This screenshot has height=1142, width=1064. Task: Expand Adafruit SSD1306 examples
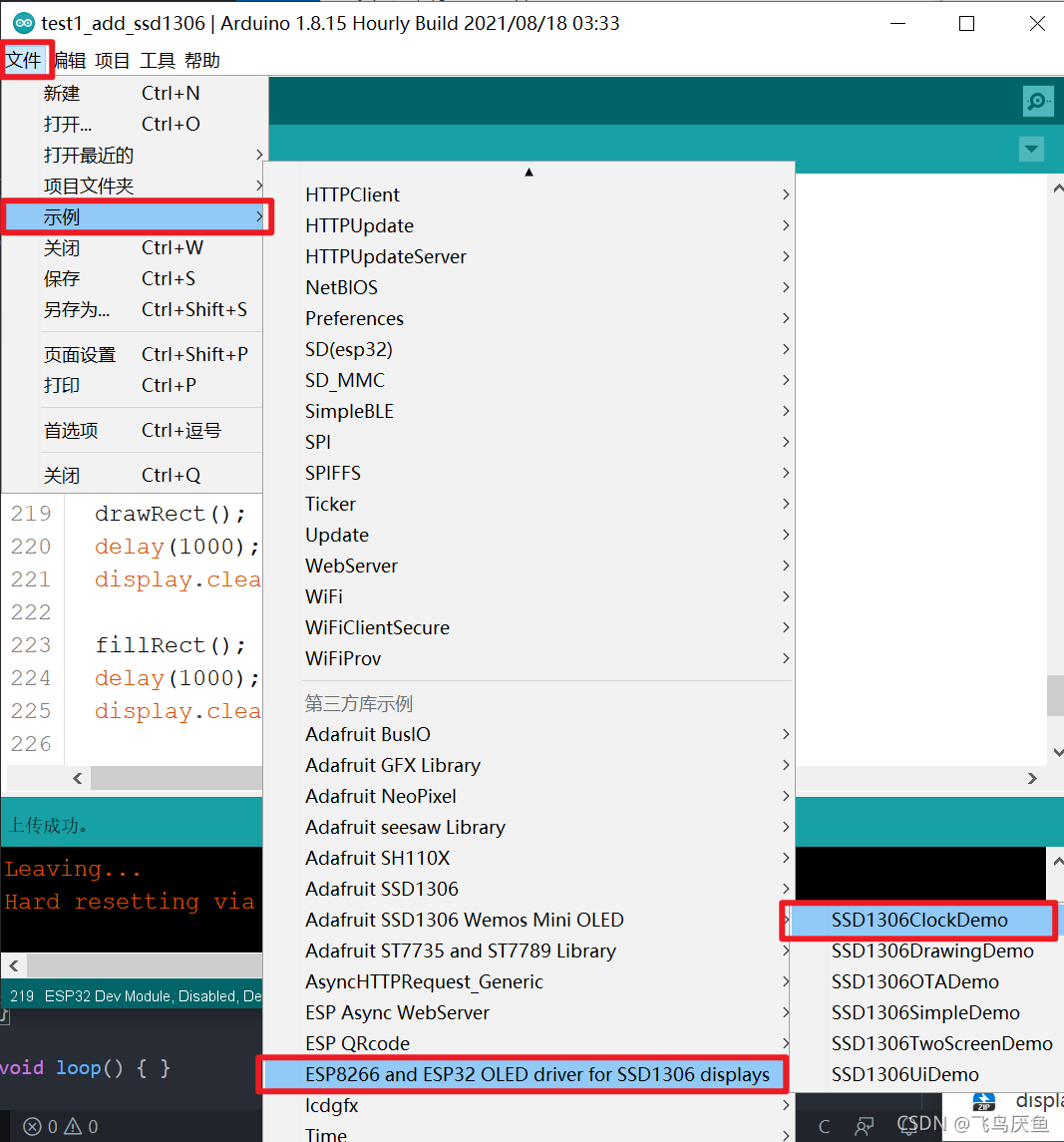[x=529, y=890]
